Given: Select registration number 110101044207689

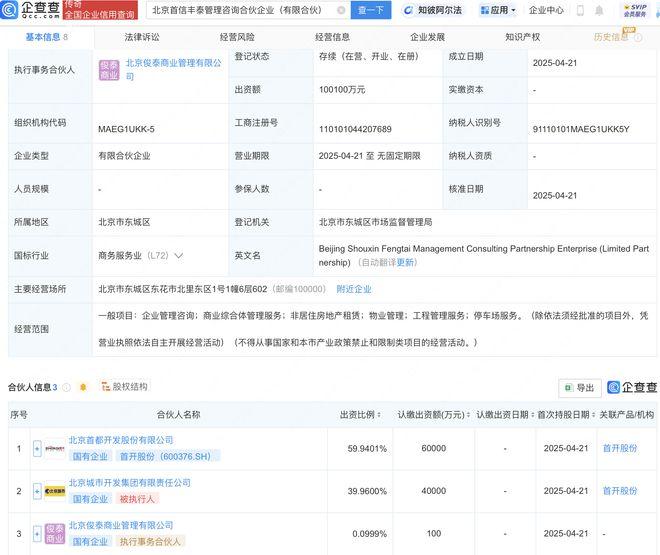Looking at the screenshot, I should point(355,129).
